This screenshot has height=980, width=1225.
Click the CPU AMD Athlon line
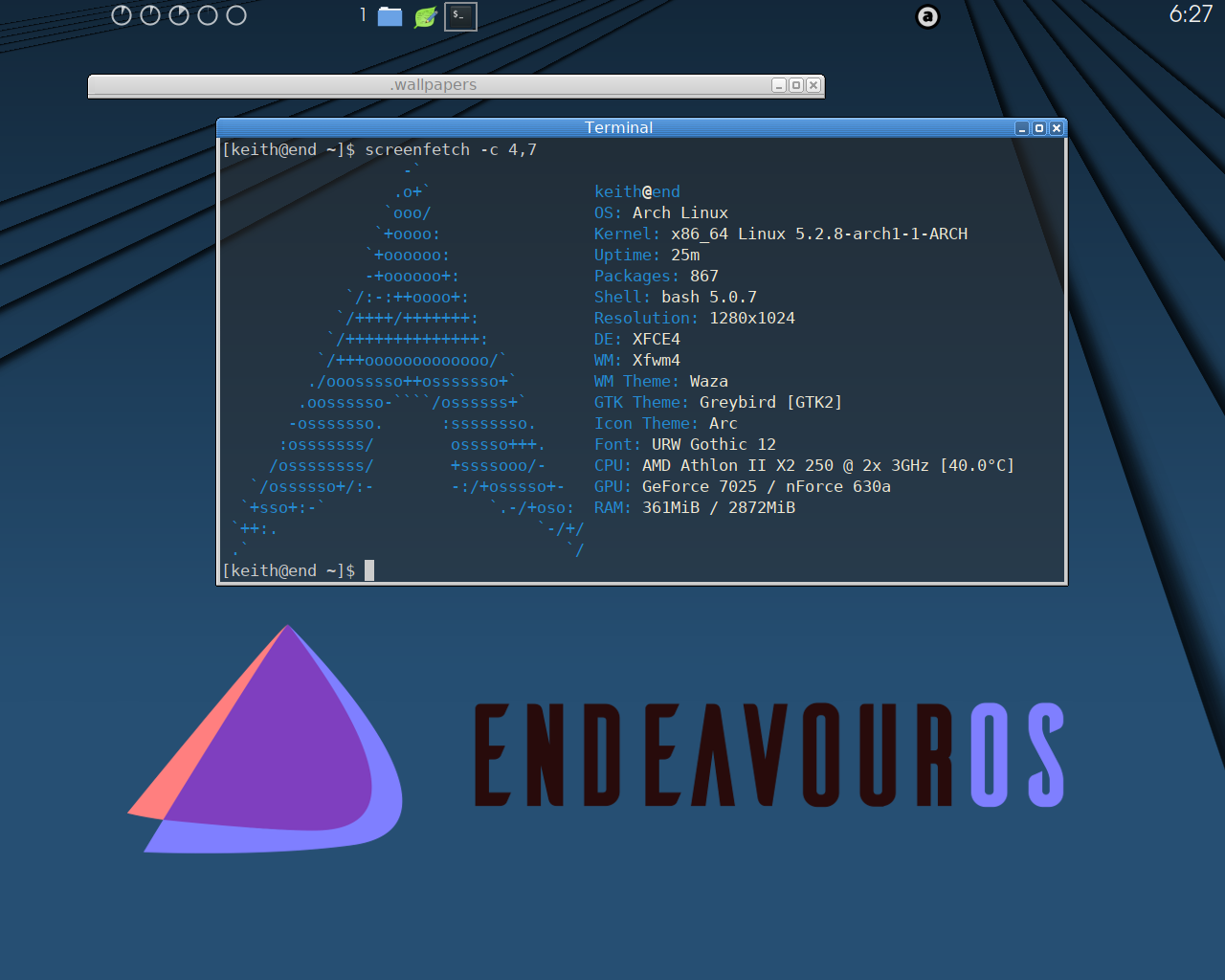[x=805, y=465]
